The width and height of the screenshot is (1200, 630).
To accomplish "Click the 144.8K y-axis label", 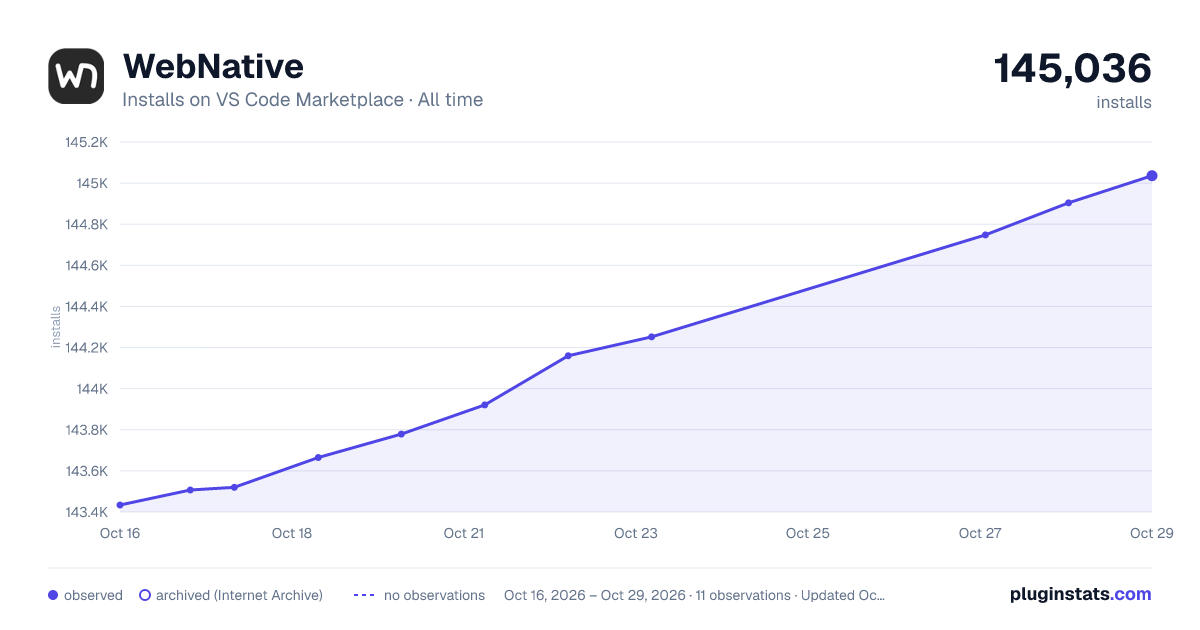I will [86, 225].
